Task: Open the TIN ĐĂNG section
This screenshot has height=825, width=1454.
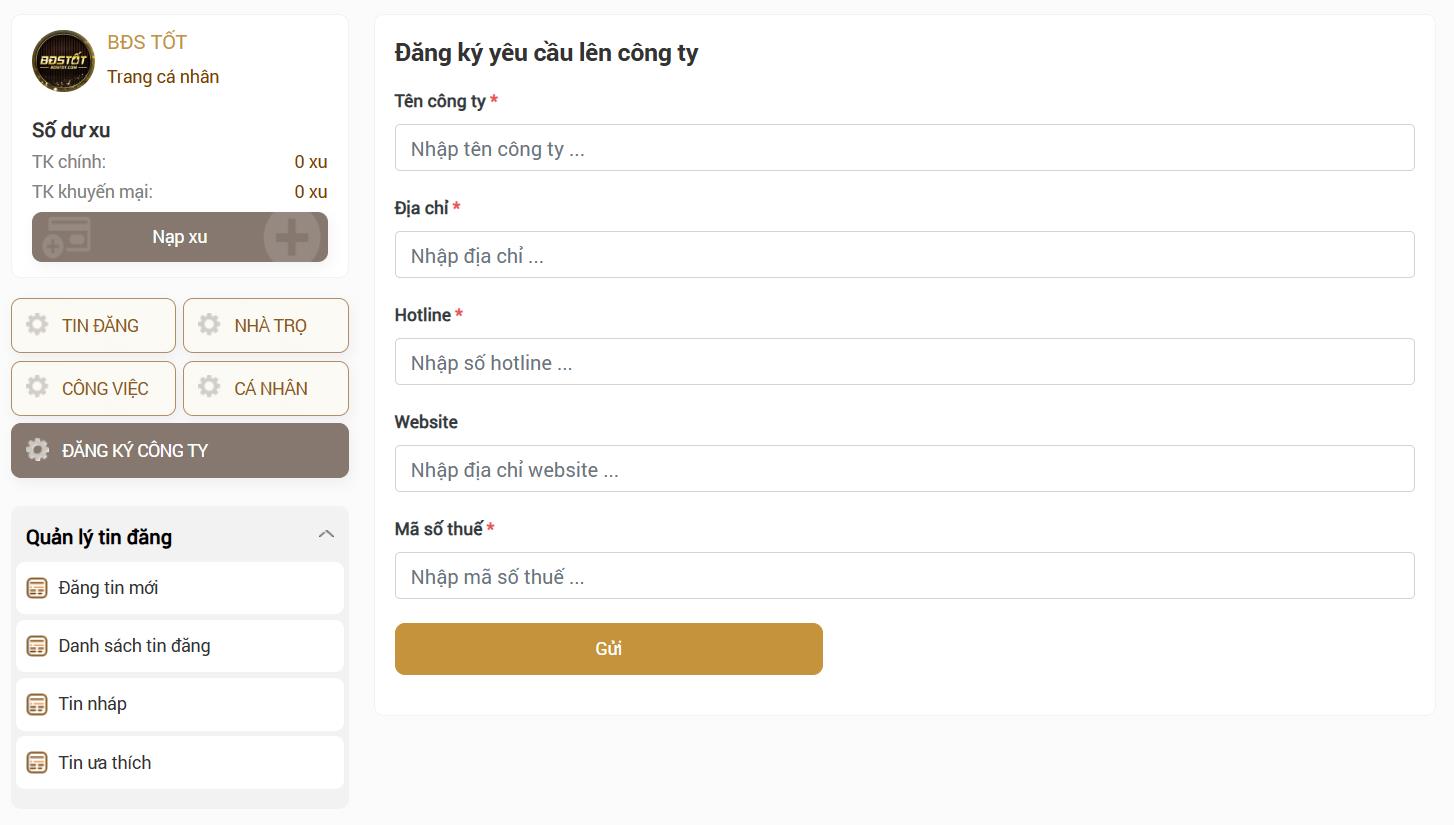Action: click(x=93, y=325)
